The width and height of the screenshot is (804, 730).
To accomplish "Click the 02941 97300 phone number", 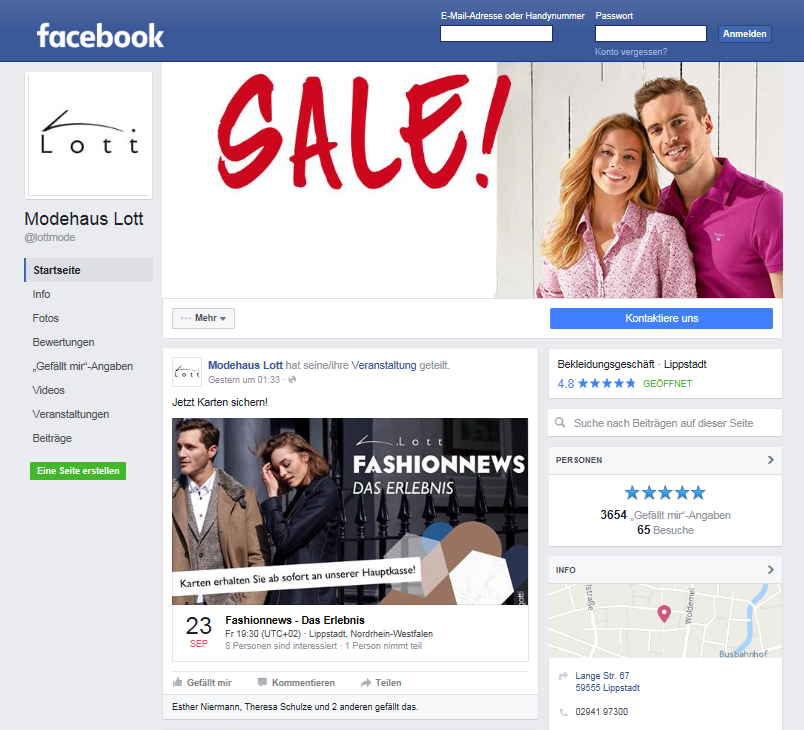I will 601,712.
